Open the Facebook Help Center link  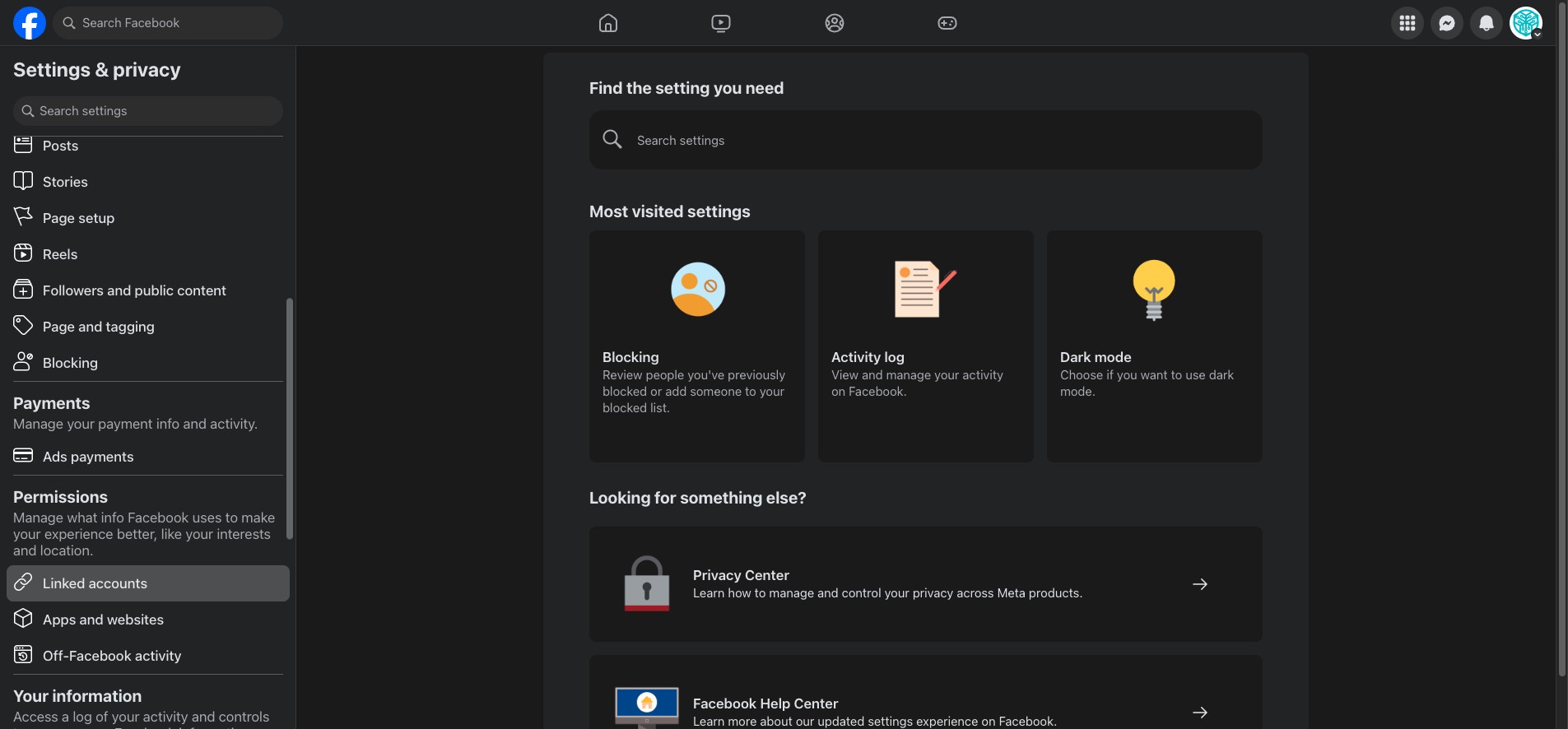(x=926, y=692)
